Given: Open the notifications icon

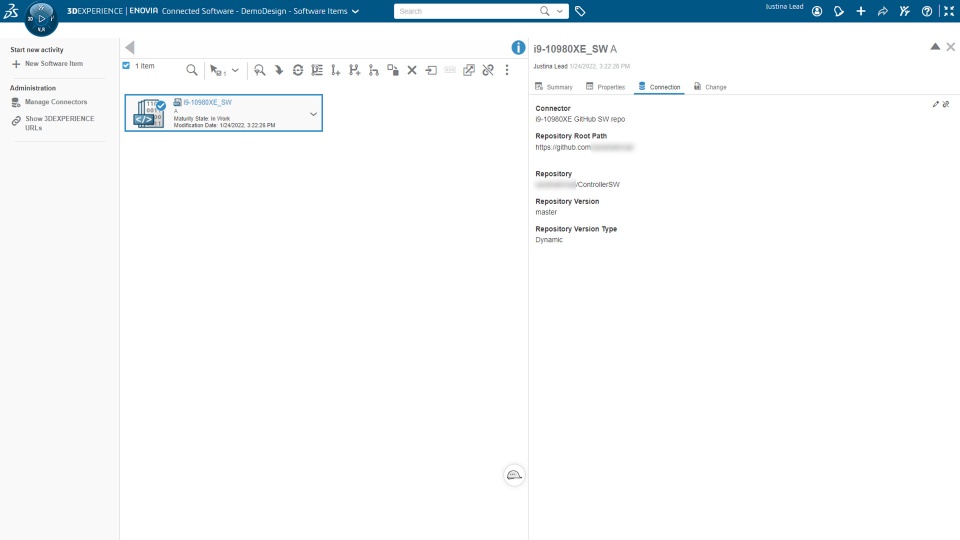Looking at the screenshot, I should pyautogui.click(x=839, y=11).
